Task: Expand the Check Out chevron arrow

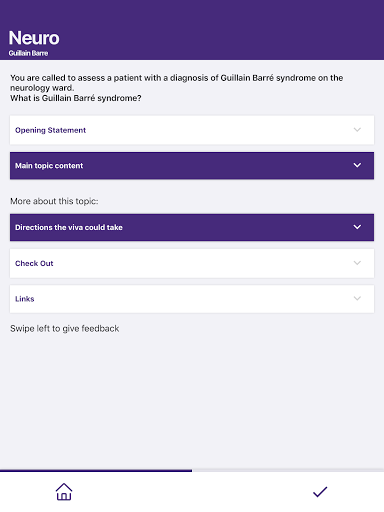Action: point(357,263)
